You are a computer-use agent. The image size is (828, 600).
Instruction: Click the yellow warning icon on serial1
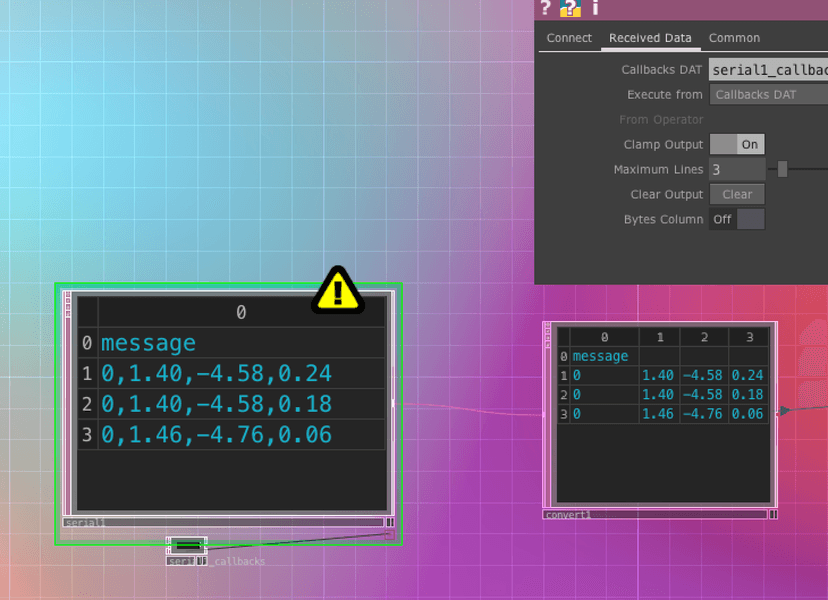[x=338, y=291]
